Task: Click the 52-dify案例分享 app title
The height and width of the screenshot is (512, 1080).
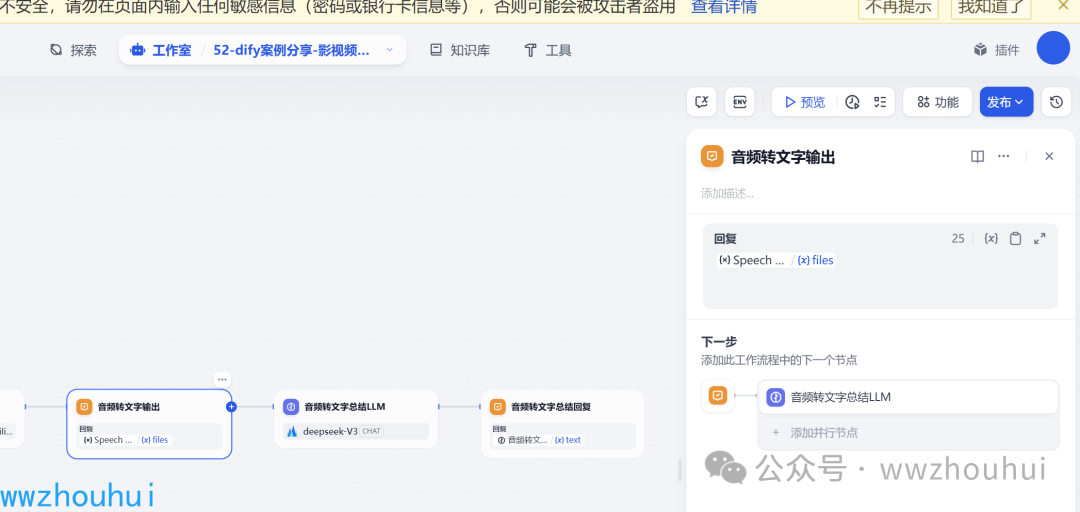Action: click(x=292, y=50)
